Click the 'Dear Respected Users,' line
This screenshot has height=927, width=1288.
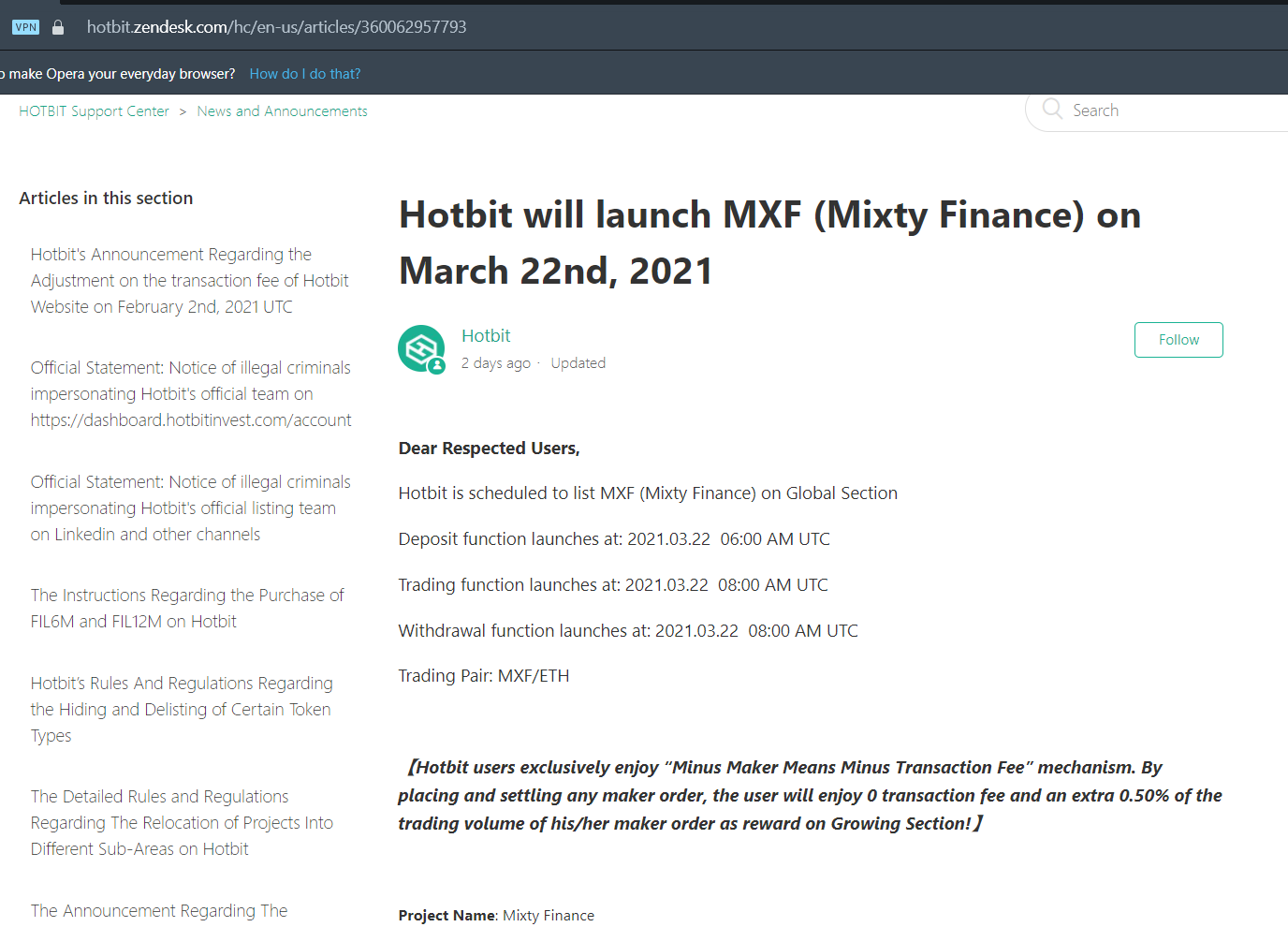click(x=490, y=449)
